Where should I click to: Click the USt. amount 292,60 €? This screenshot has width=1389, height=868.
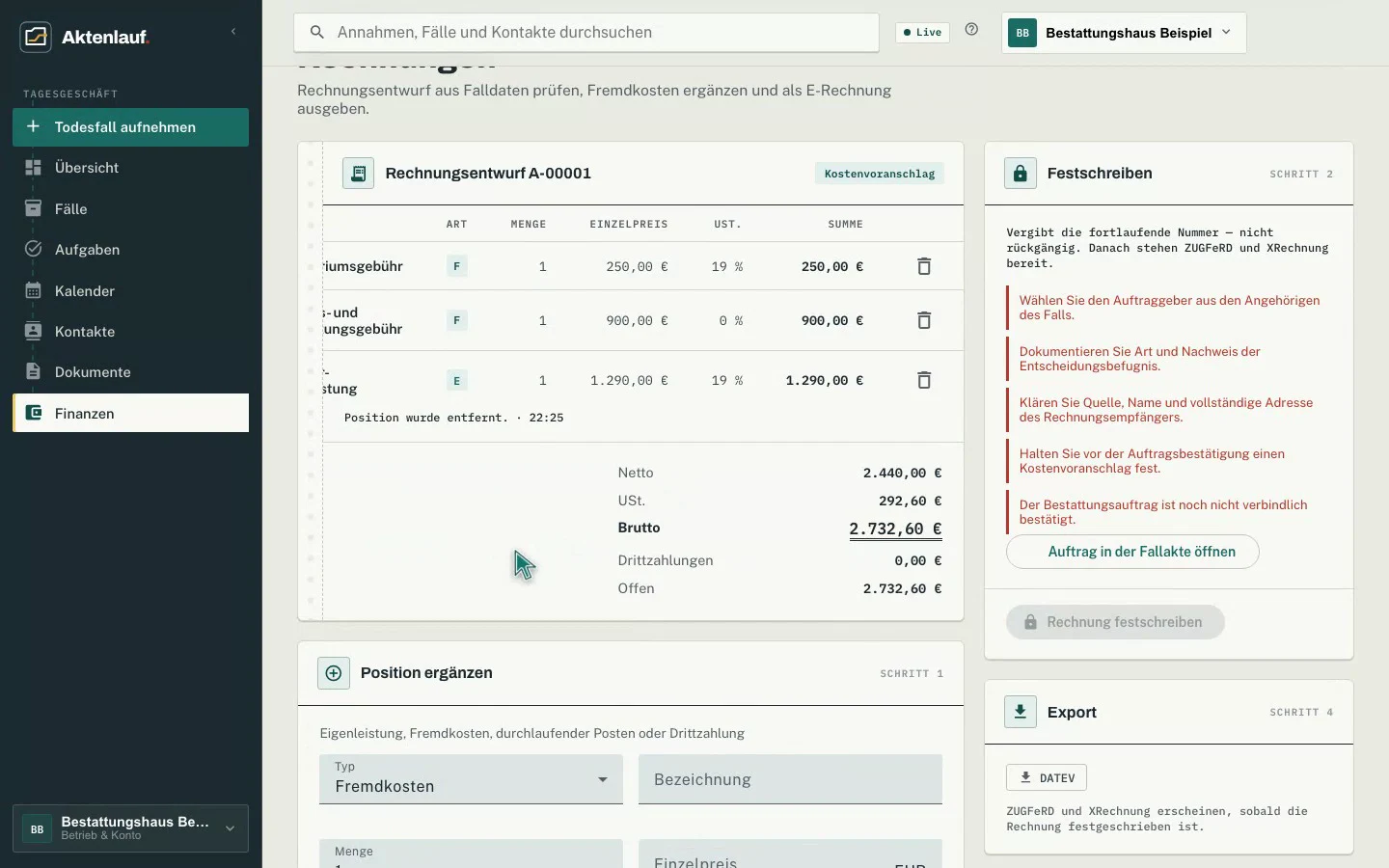[x=911, y=501]
